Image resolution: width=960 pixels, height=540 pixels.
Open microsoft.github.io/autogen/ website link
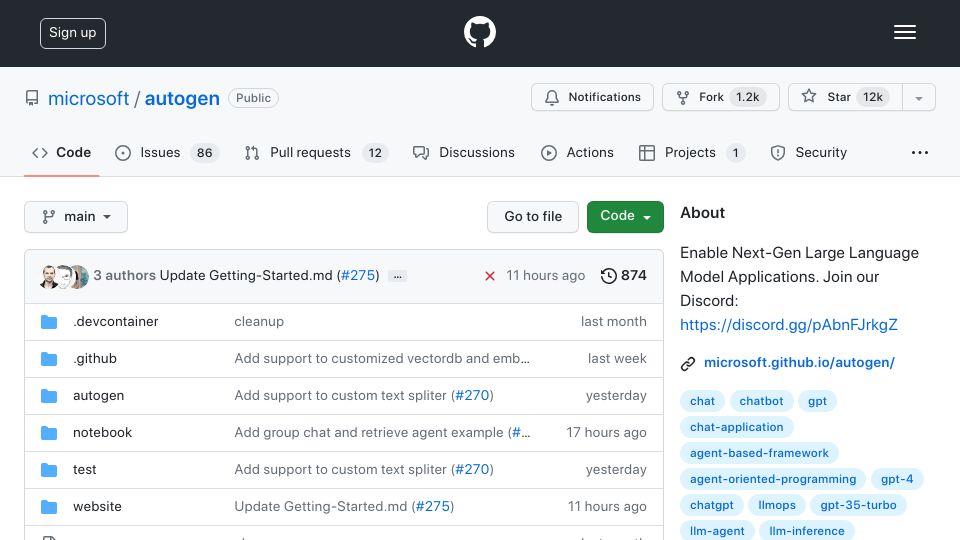tap(799, 362)
